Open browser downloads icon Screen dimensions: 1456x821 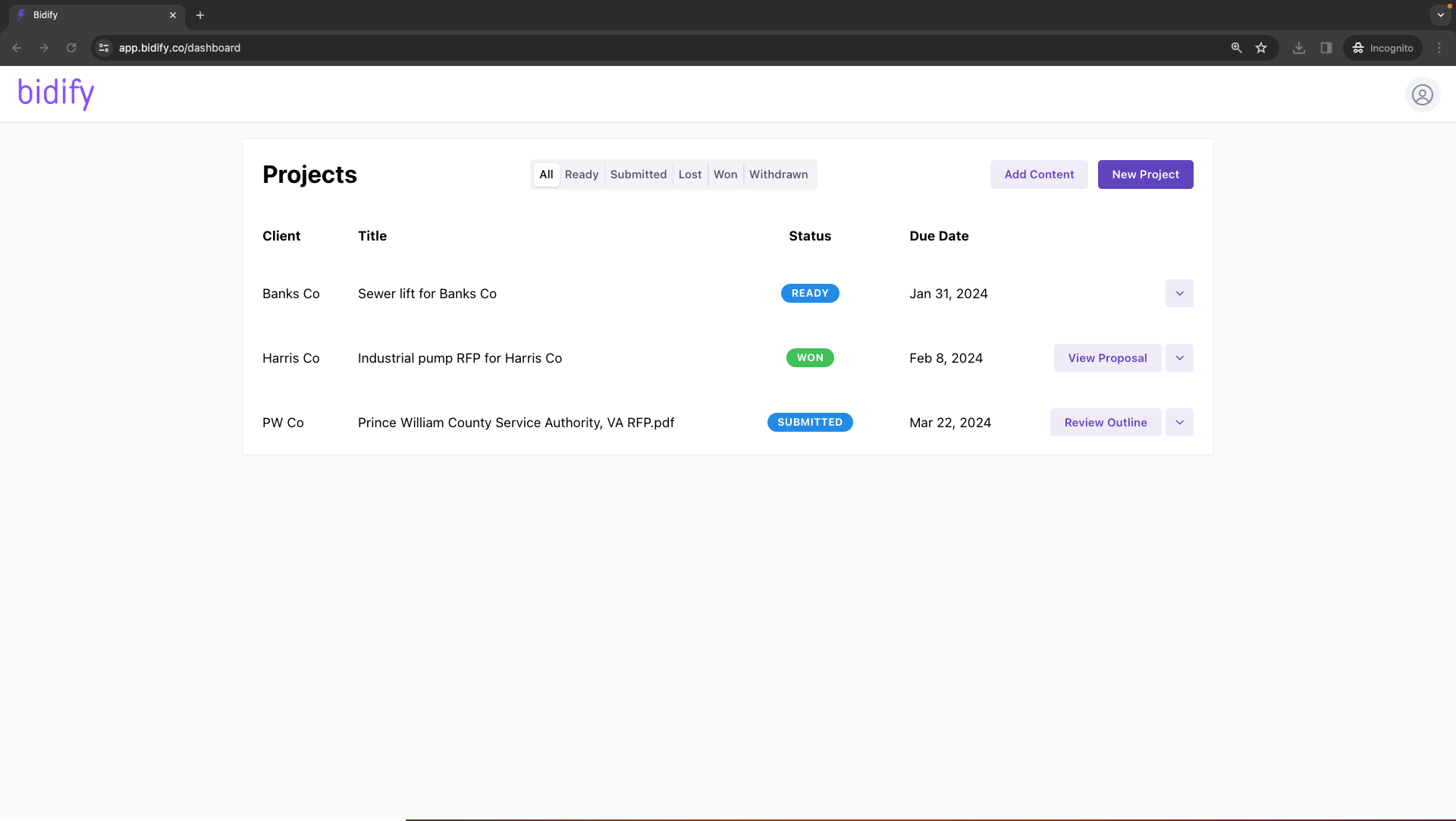pyautogui.click(x=1299, y=48)
